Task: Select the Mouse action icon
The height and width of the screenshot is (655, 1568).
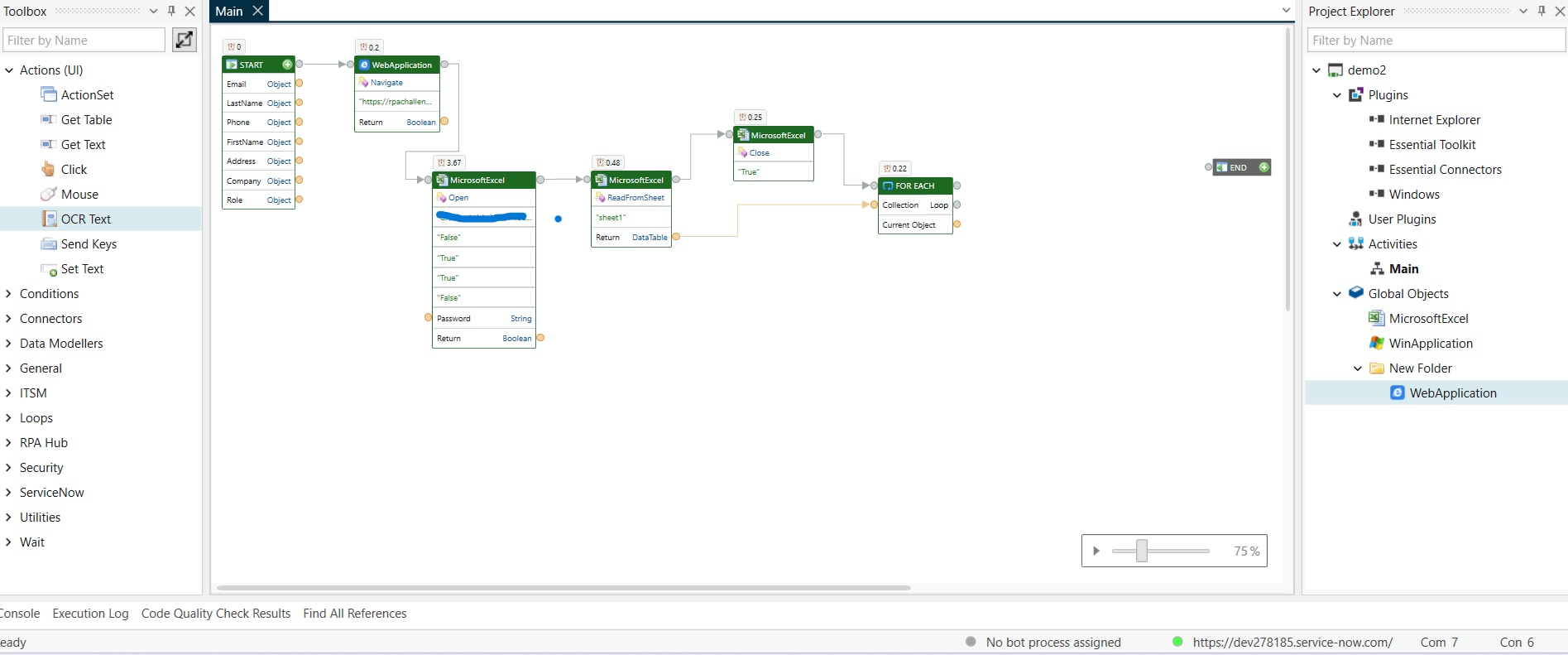Action: pos(48,194)
